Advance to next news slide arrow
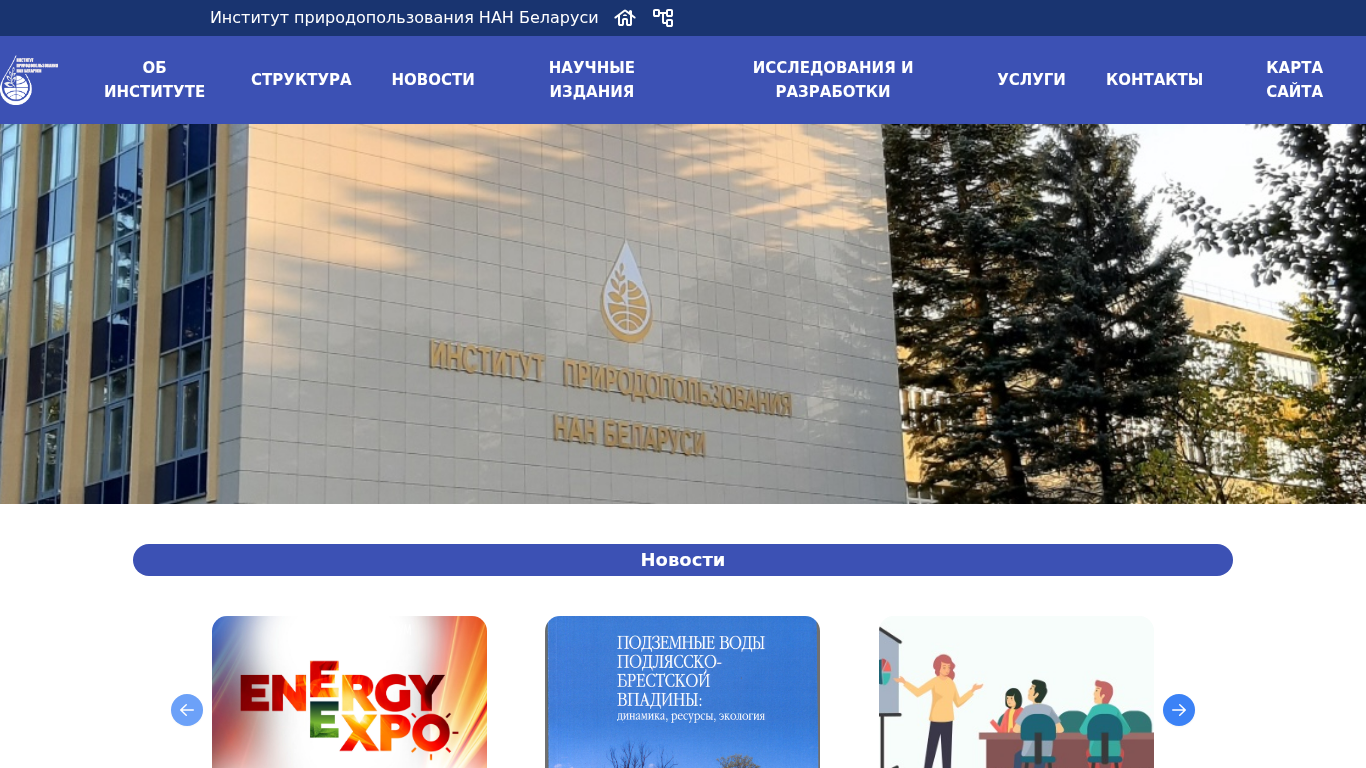1366x768 pixels. pos(1179,710)
